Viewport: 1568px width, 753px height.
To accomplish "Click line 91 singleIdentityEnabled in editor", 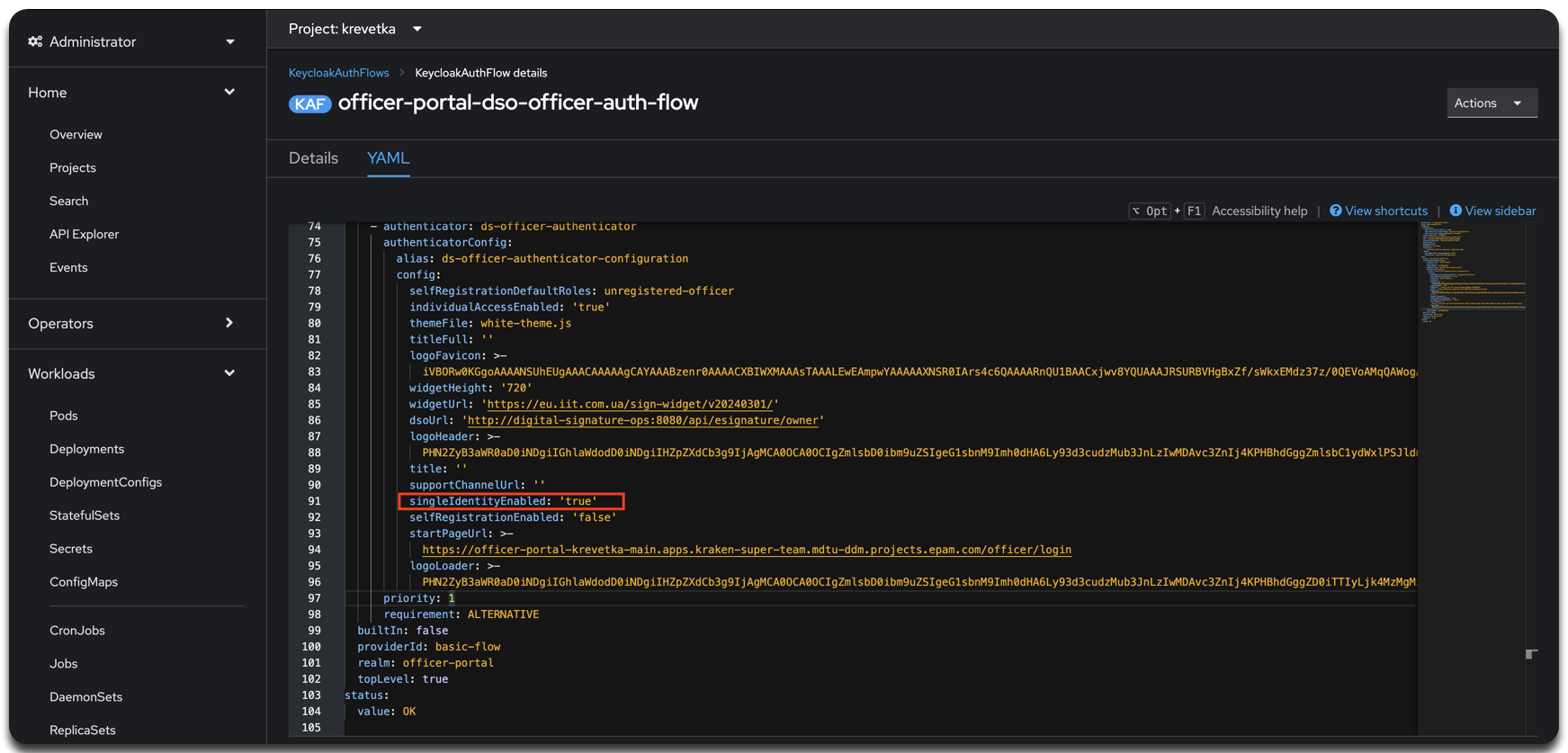I will 511,501.
